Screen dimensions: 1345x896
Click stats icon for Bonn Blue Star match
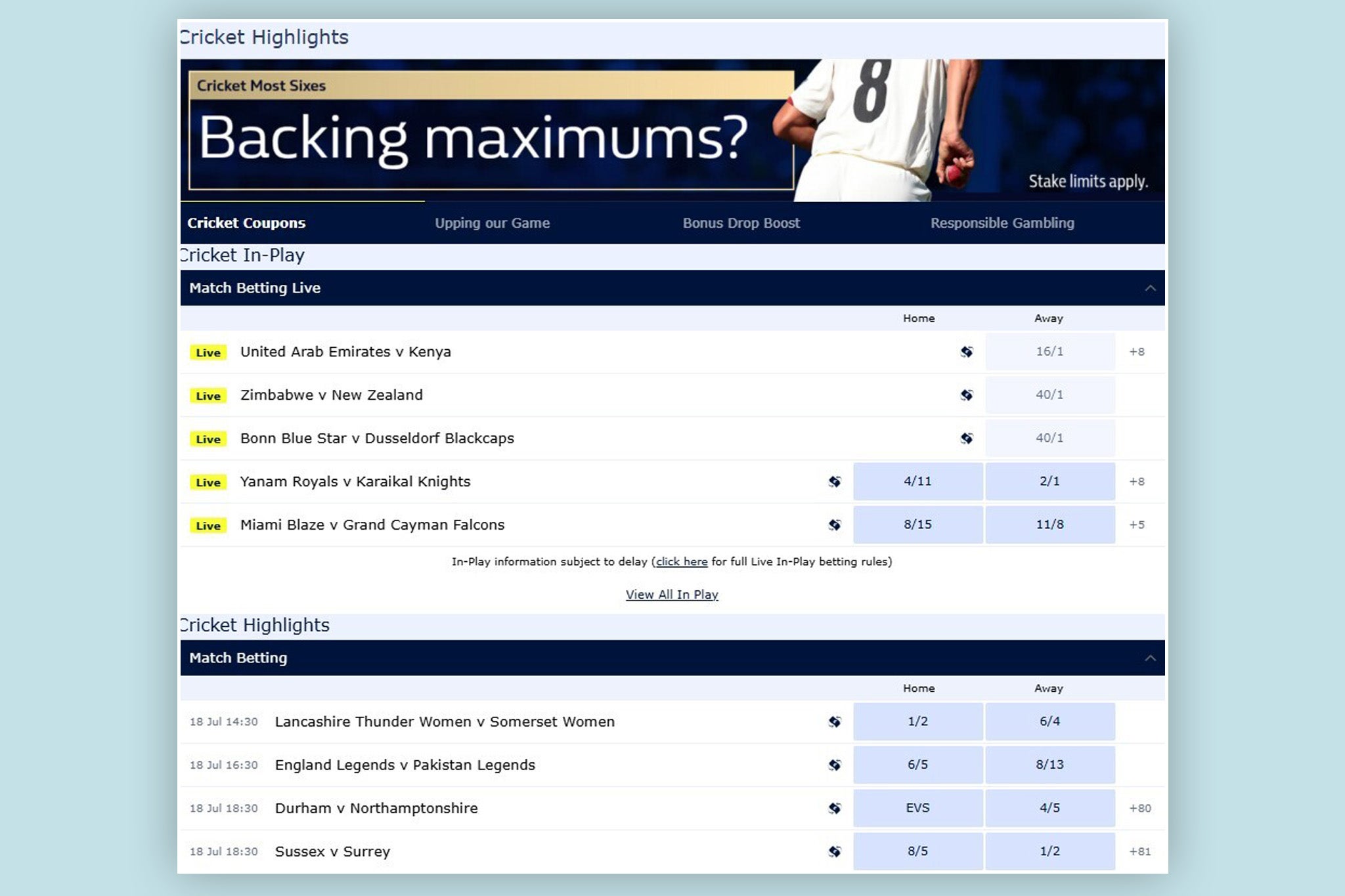click(966, 438)
